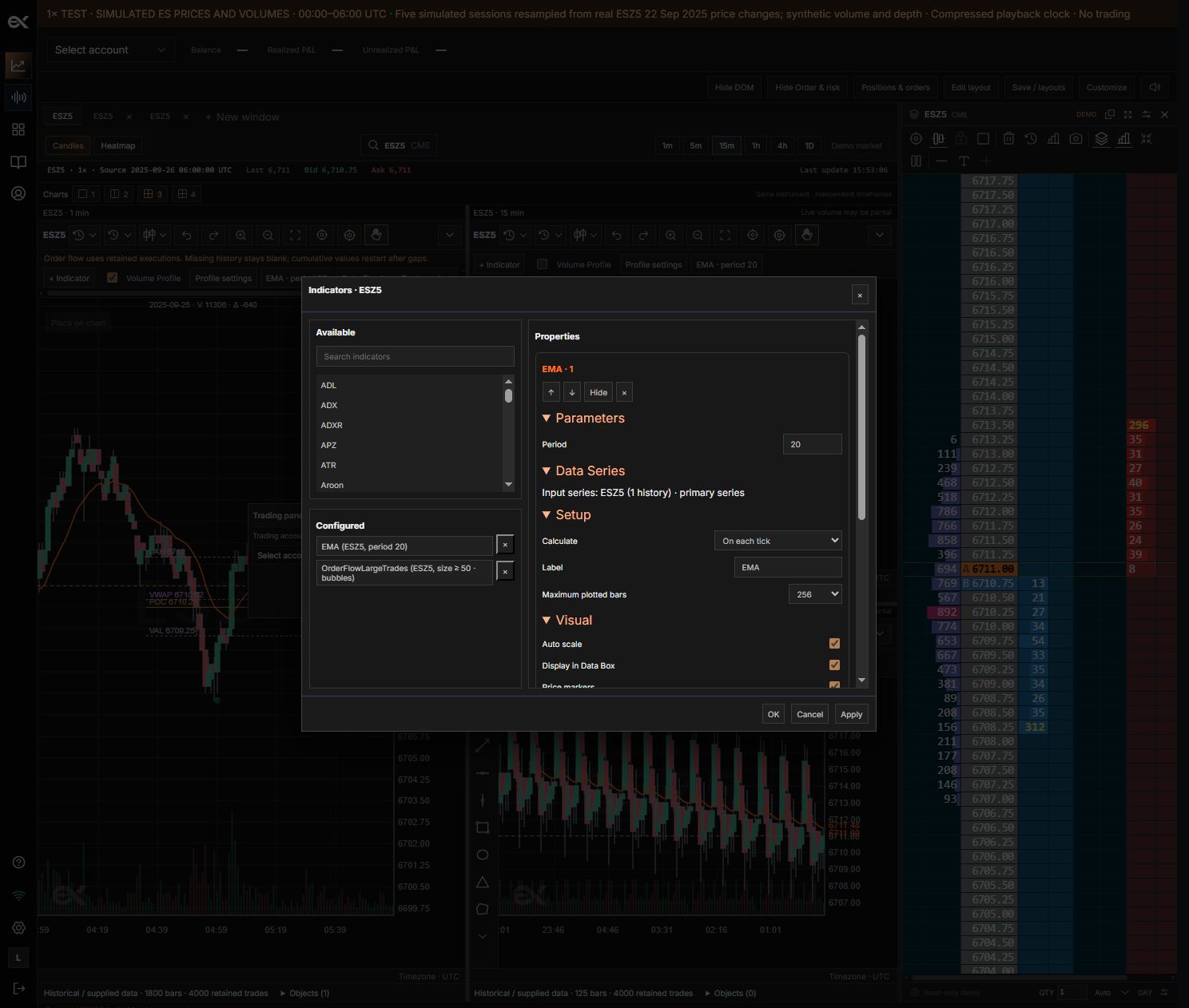Click the lock icon in DOM toolbar
1189x1008 pixels.
[x=961, y=139]
